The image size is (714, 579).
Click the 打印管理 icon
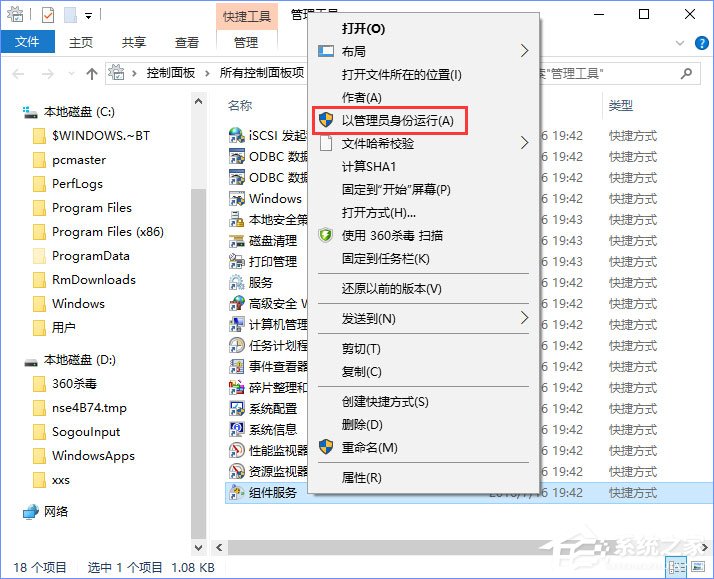point(237,261)
